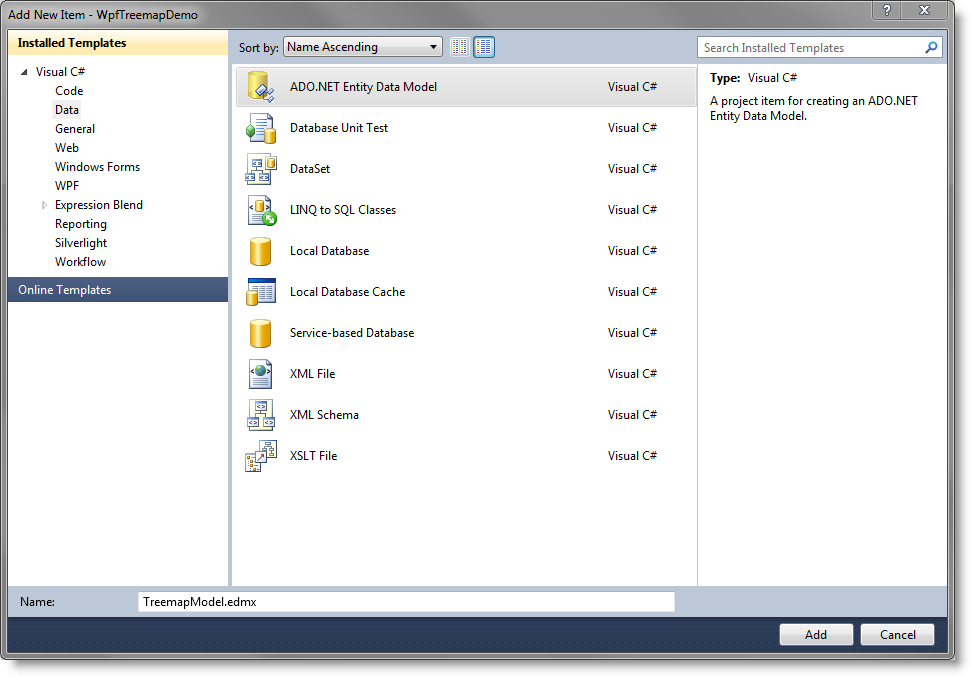Select the XSLT File template icon
This screenshot has width=971, height=676.
coord(260,456)
